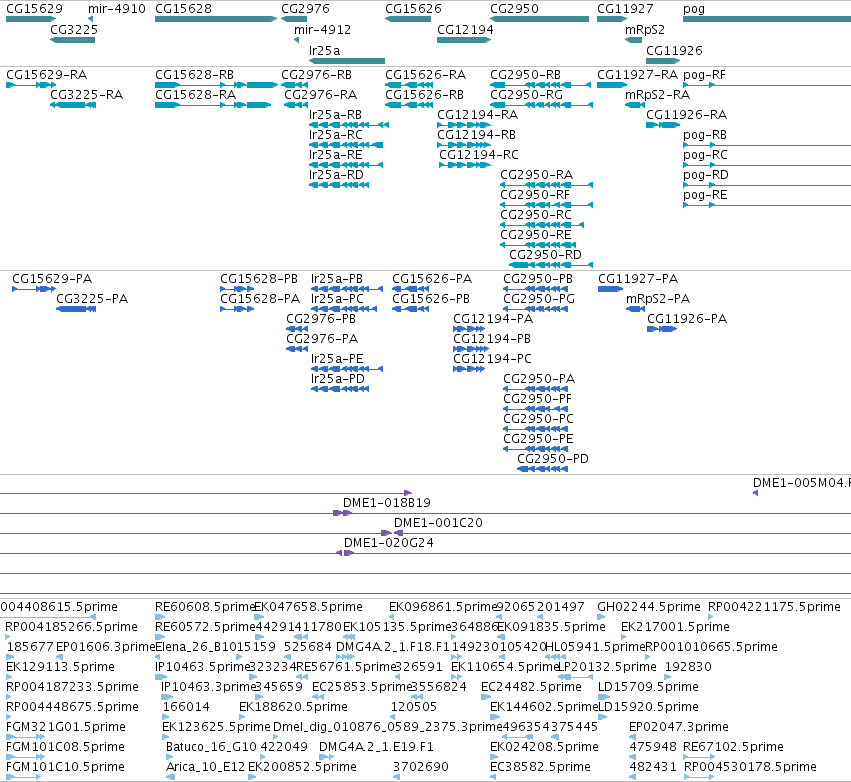Select protein CG11927-PA
This screenshot has height=782, width=851.
610,289
